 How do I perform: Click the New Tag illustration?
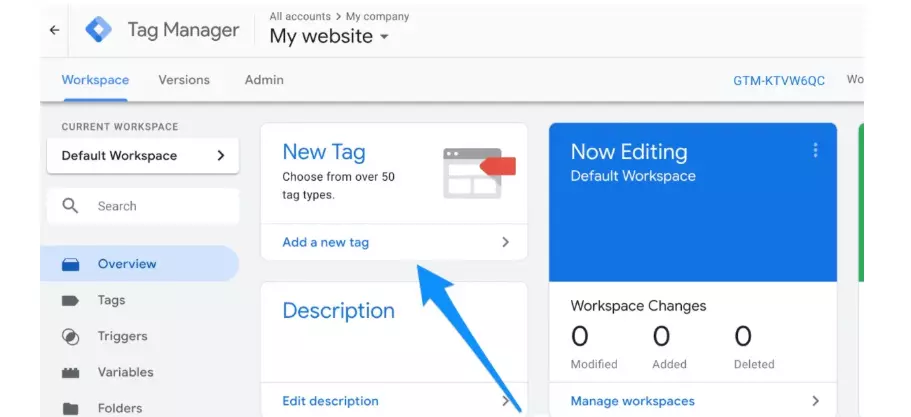tap(479, 172)
